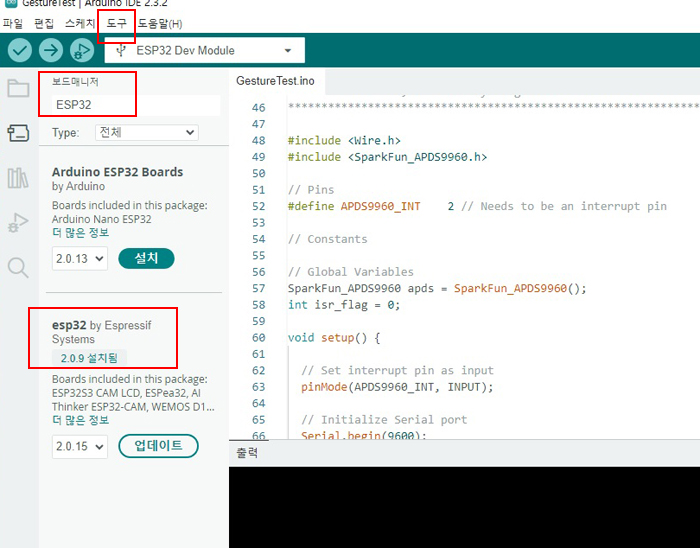Click the // Constants comment line
This screenshot has height=548, width=700.
328,239
